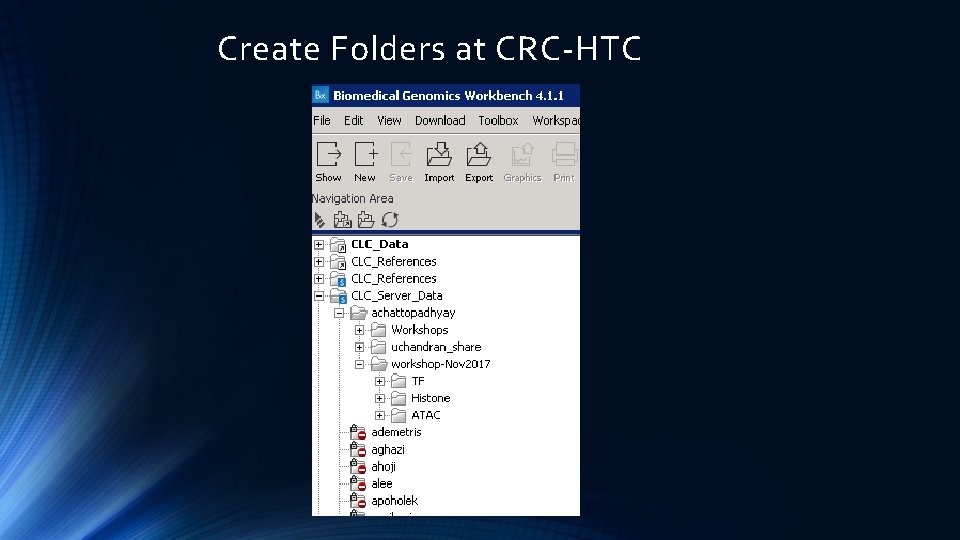Click the first Navigation Area toolbar icon
The height and width of the screenshot is (540, 960).
320,219
